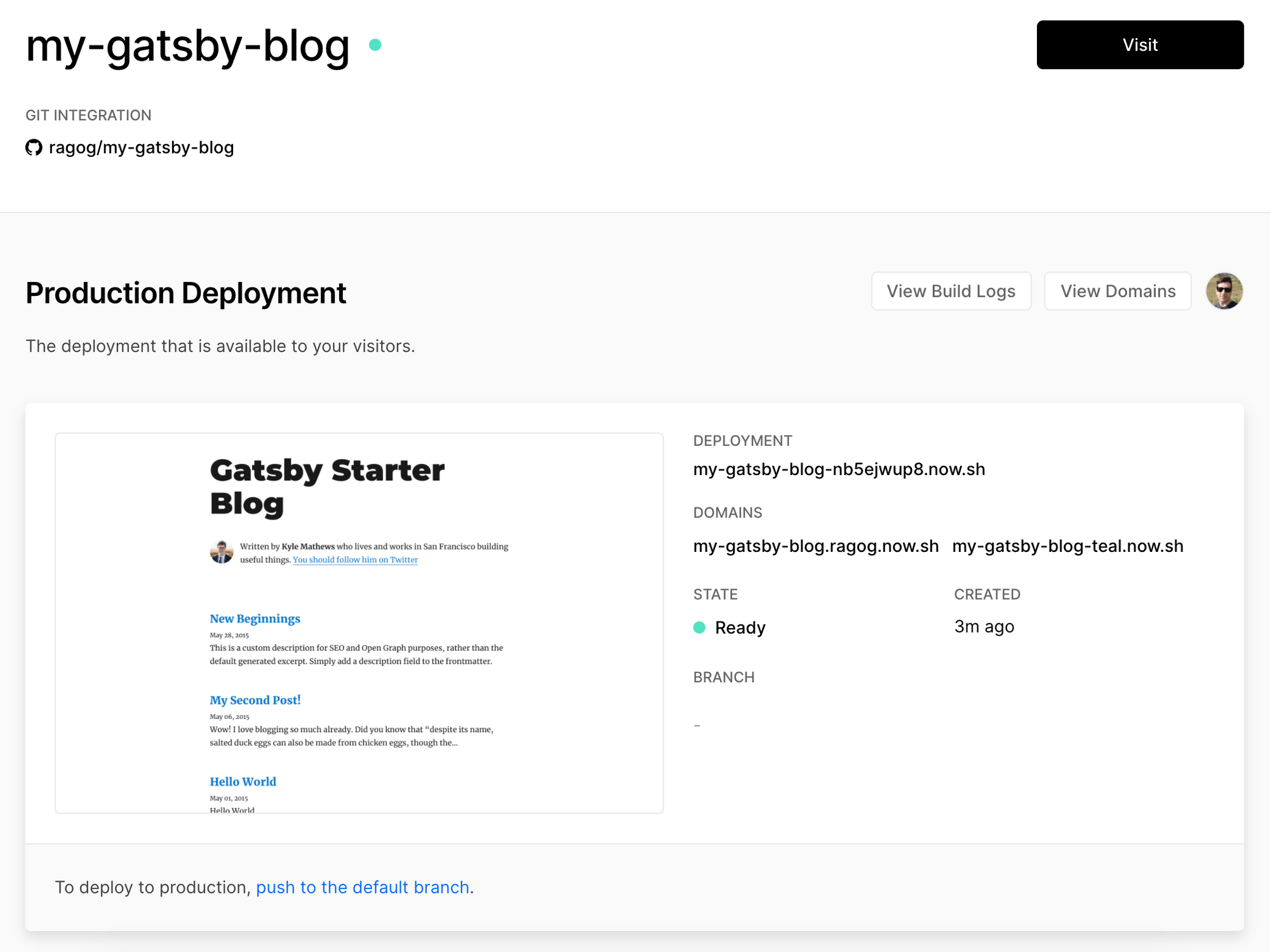Open the ragog/my-gatsby-blog repository link
The width and height of the screenshot is (1270, 952).
(141, 147)
